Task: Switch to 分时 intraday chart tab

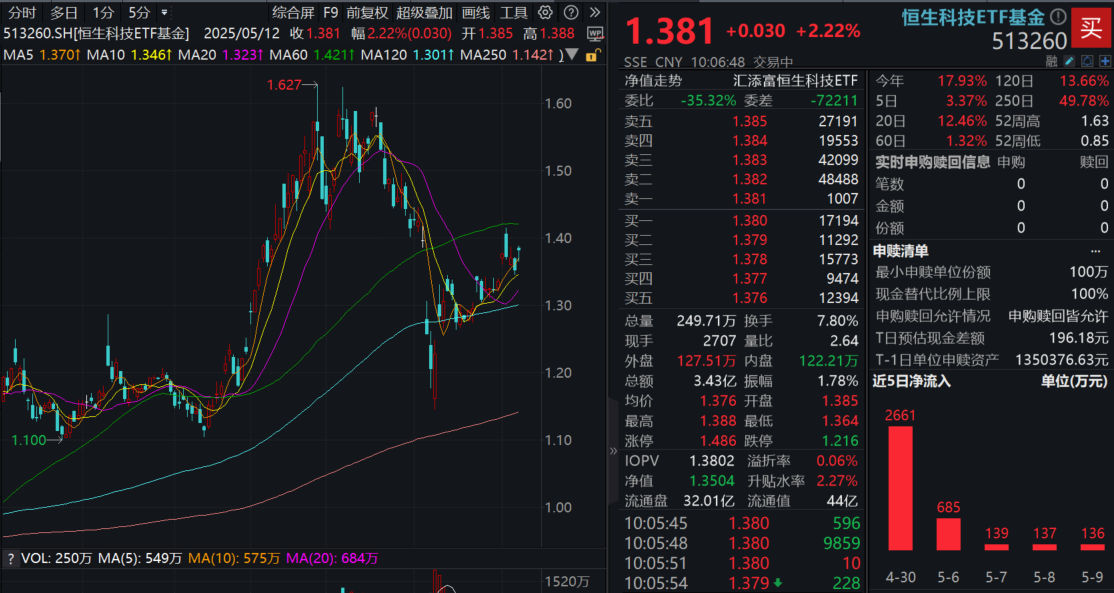Action: [22, 13]
